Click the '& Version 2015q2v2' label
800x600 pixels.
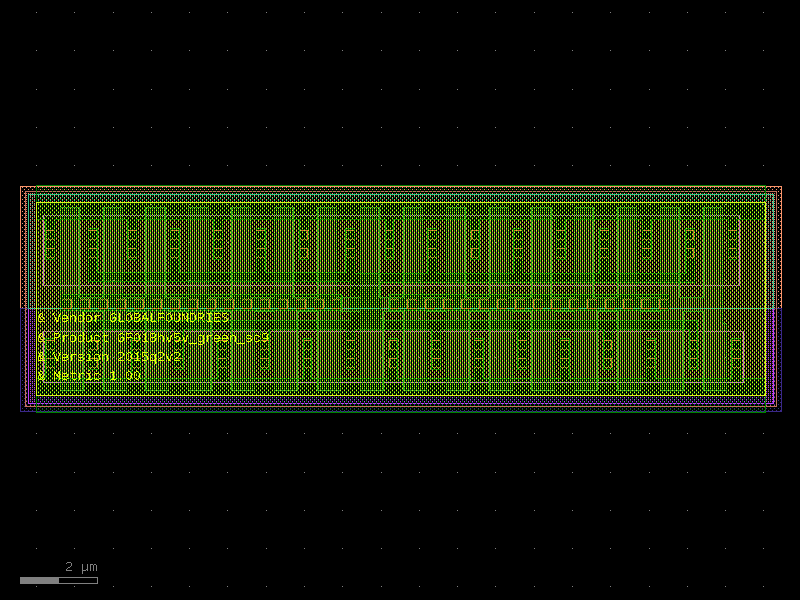pos(110,357)
